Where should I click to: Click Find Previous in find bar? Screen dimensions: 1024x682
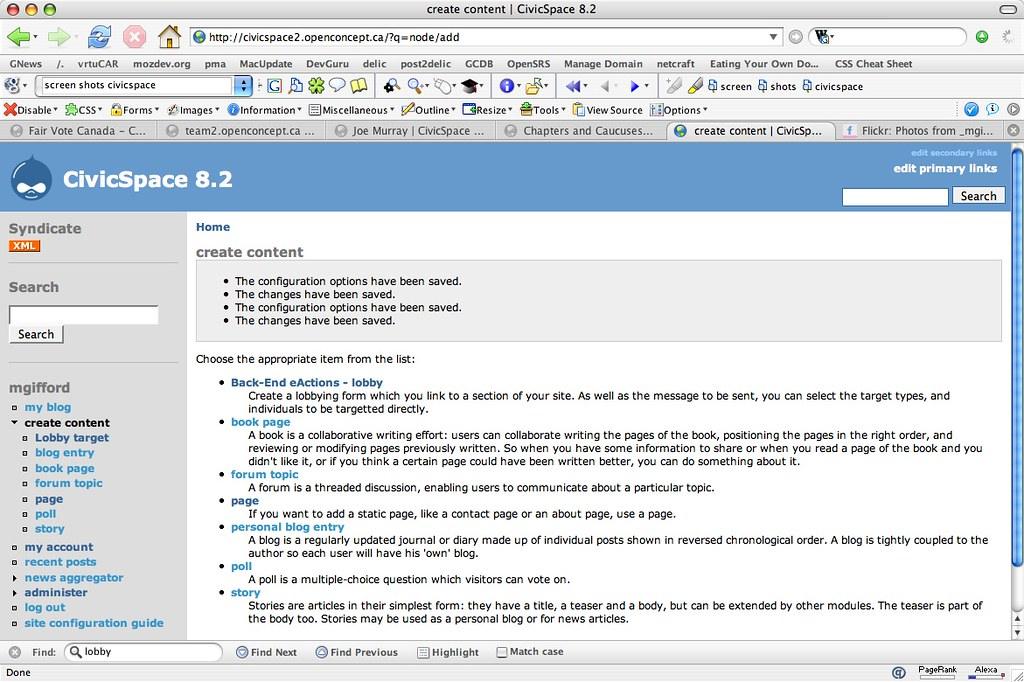tap(356, 652)
